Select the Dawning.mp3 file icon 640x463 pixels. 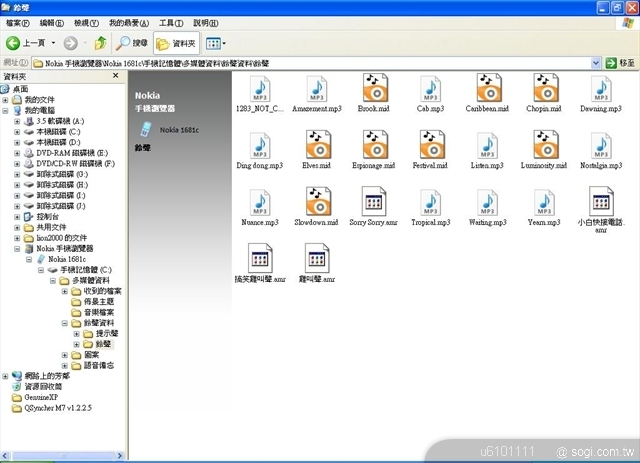tap(601, 89)
